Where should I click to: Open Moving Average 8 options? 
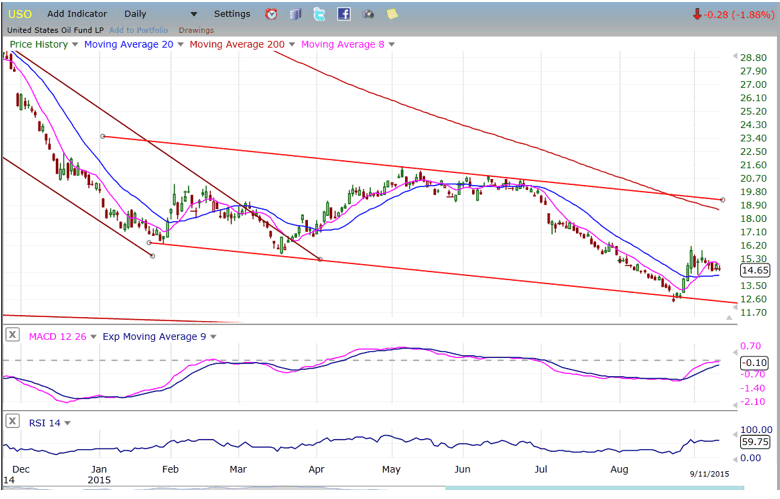pos(391,45)
